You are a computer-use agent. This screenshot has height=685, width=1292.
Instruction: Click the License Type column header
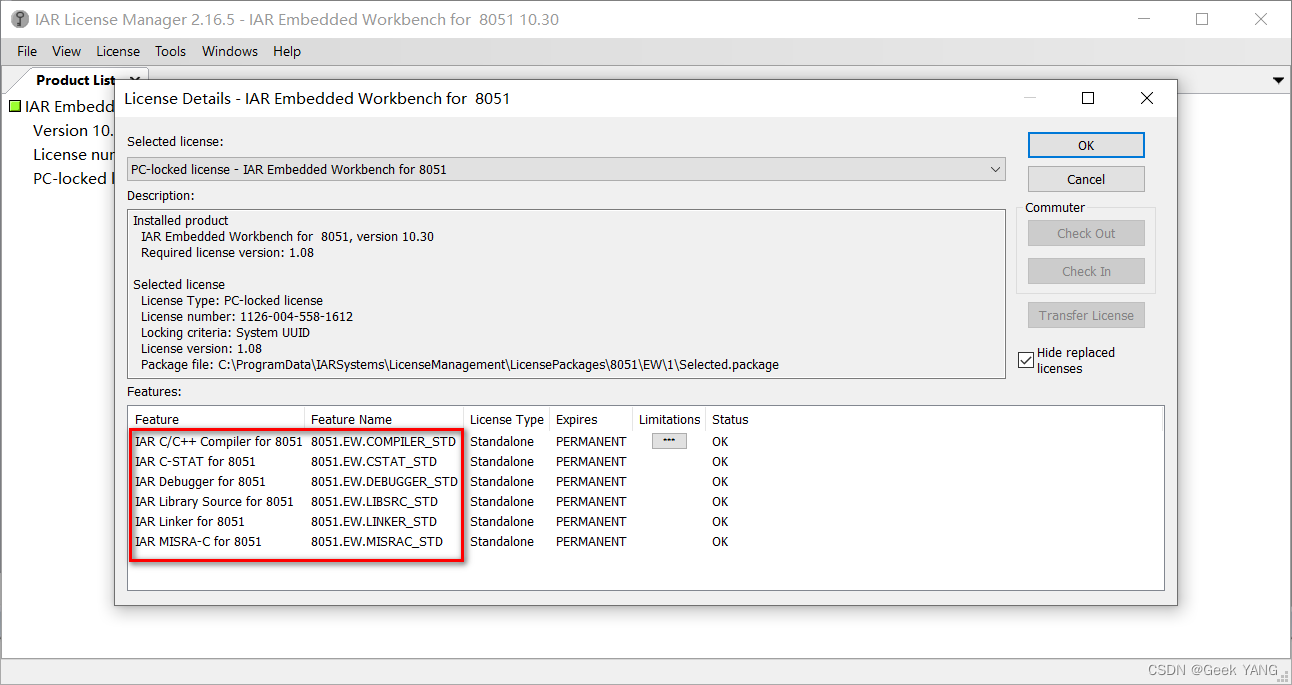(507, 419)
